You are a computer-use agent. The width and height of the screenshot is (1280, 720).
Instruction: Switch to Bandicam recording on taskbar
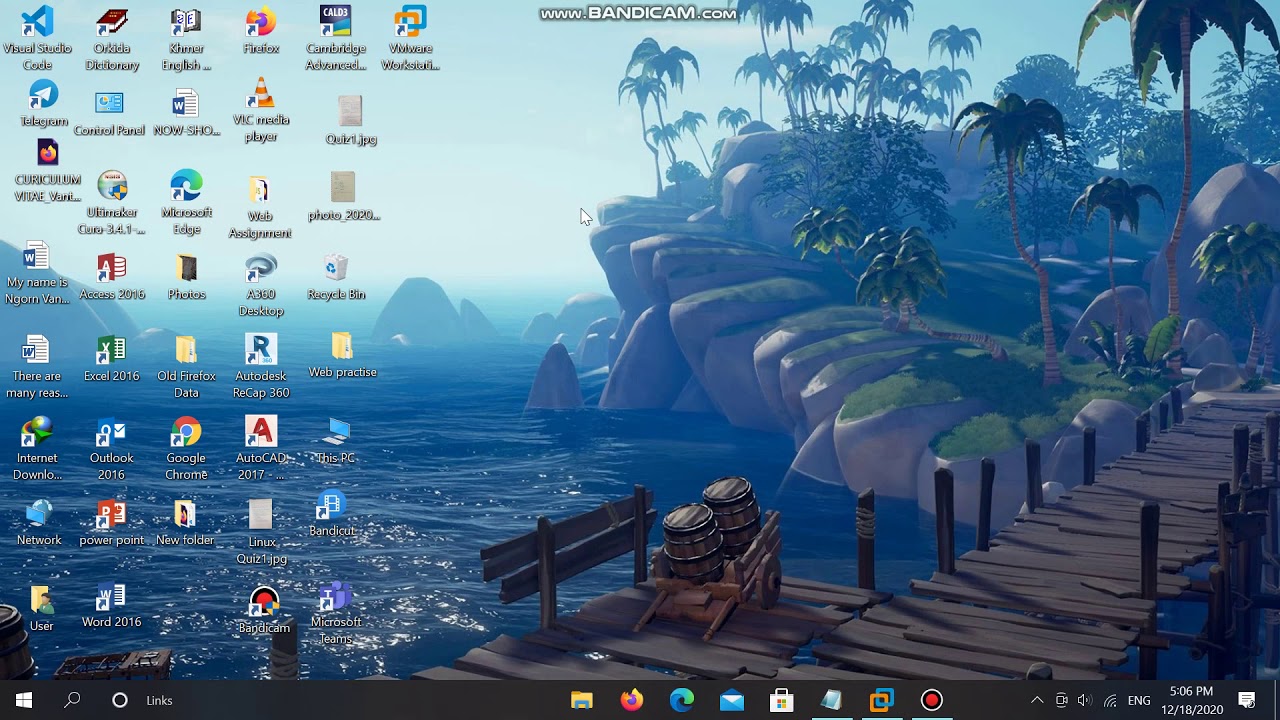pos(932,700)
